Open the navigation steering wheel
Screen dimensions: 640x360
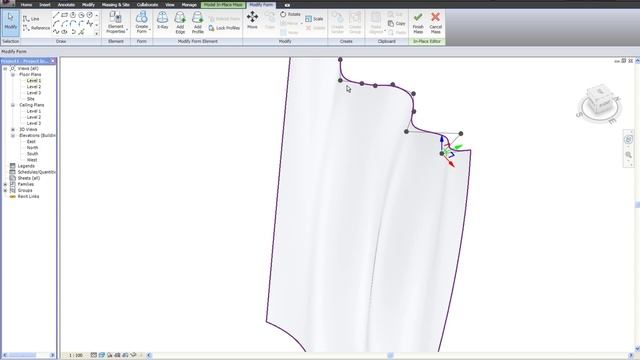628,140
